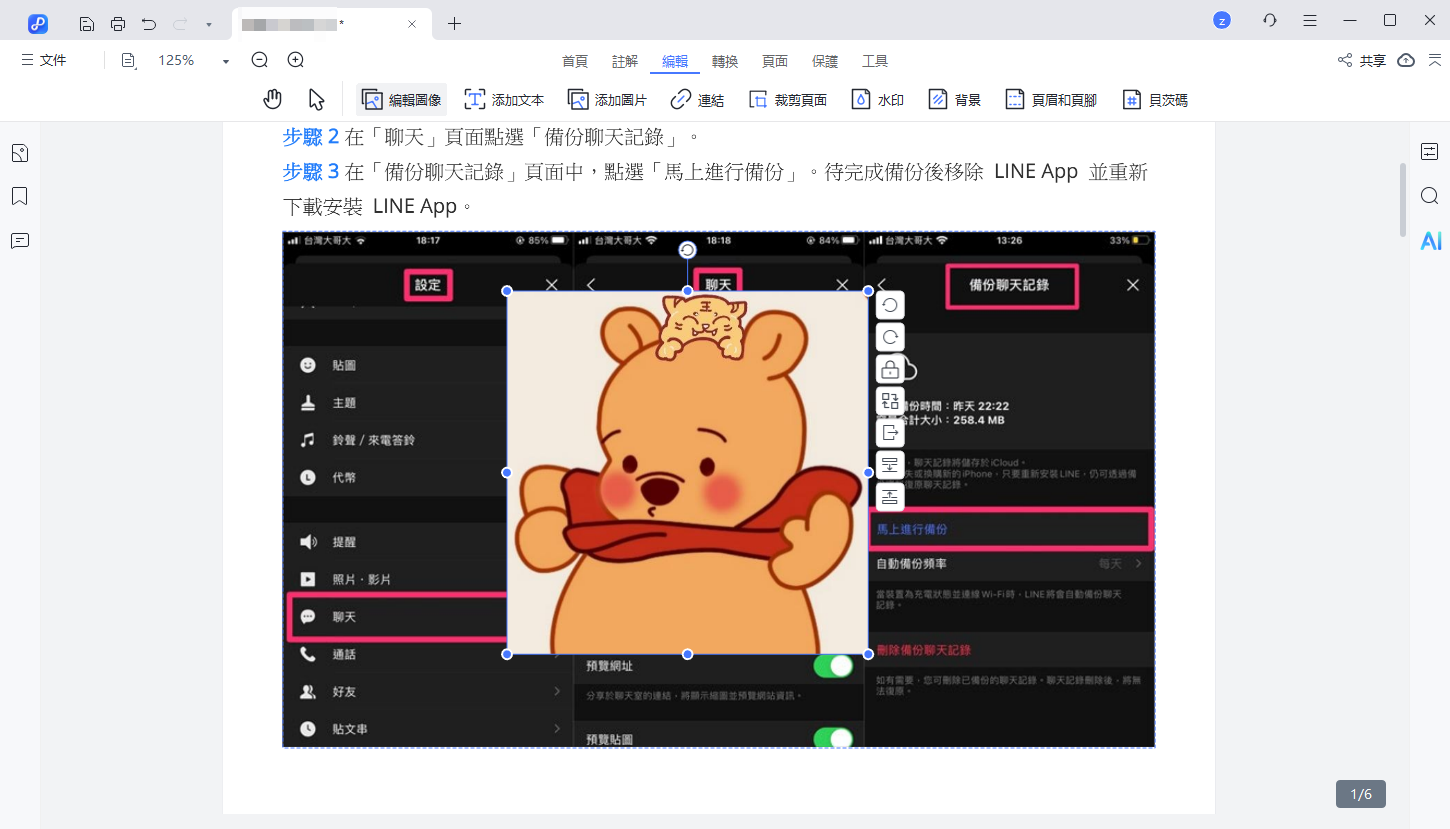Click the 1/6 page indicator
This screenshot has height=829, width=1450.
coord(1361,794)
